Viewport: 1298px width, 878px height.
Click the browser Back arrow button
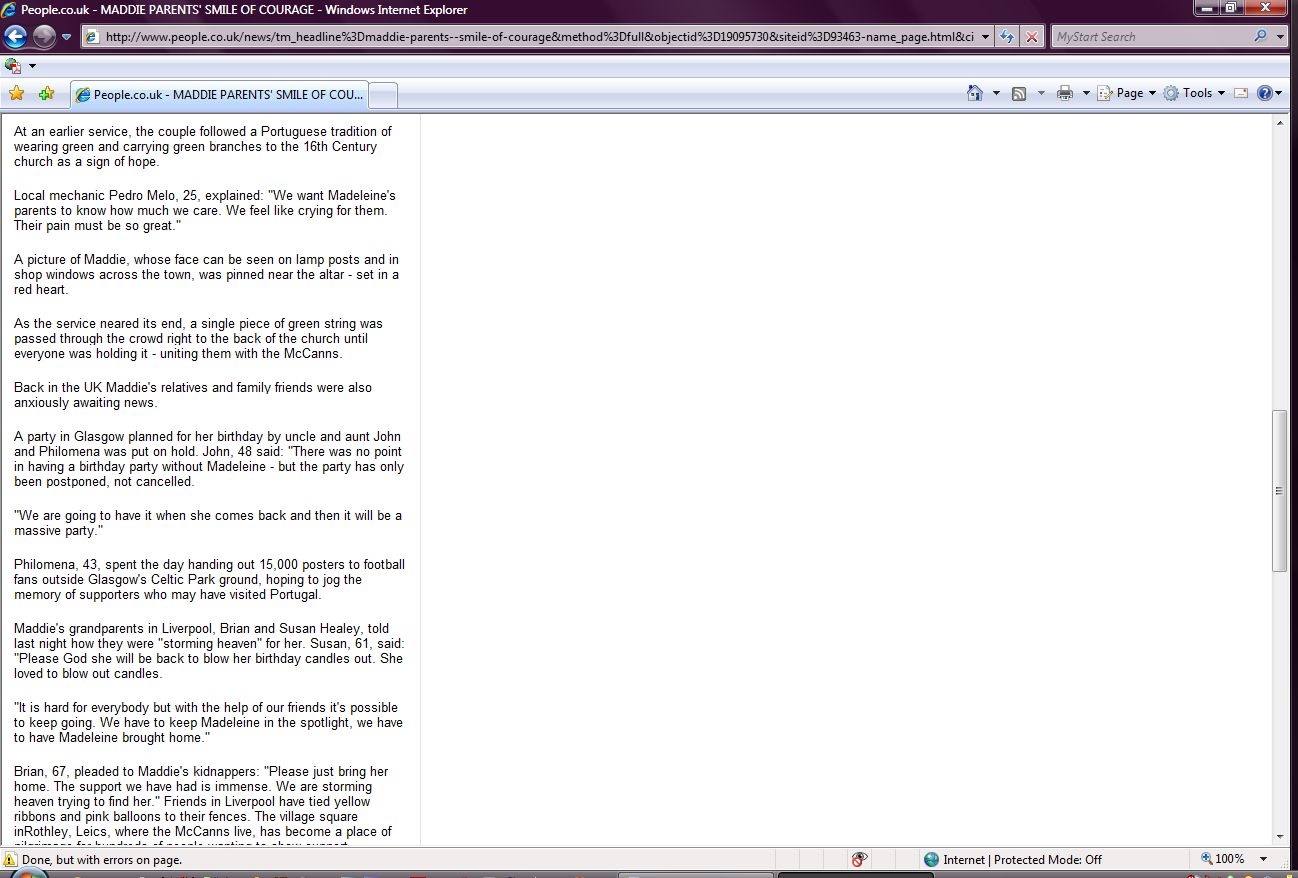pyautogui.click(x=15, y=37)
